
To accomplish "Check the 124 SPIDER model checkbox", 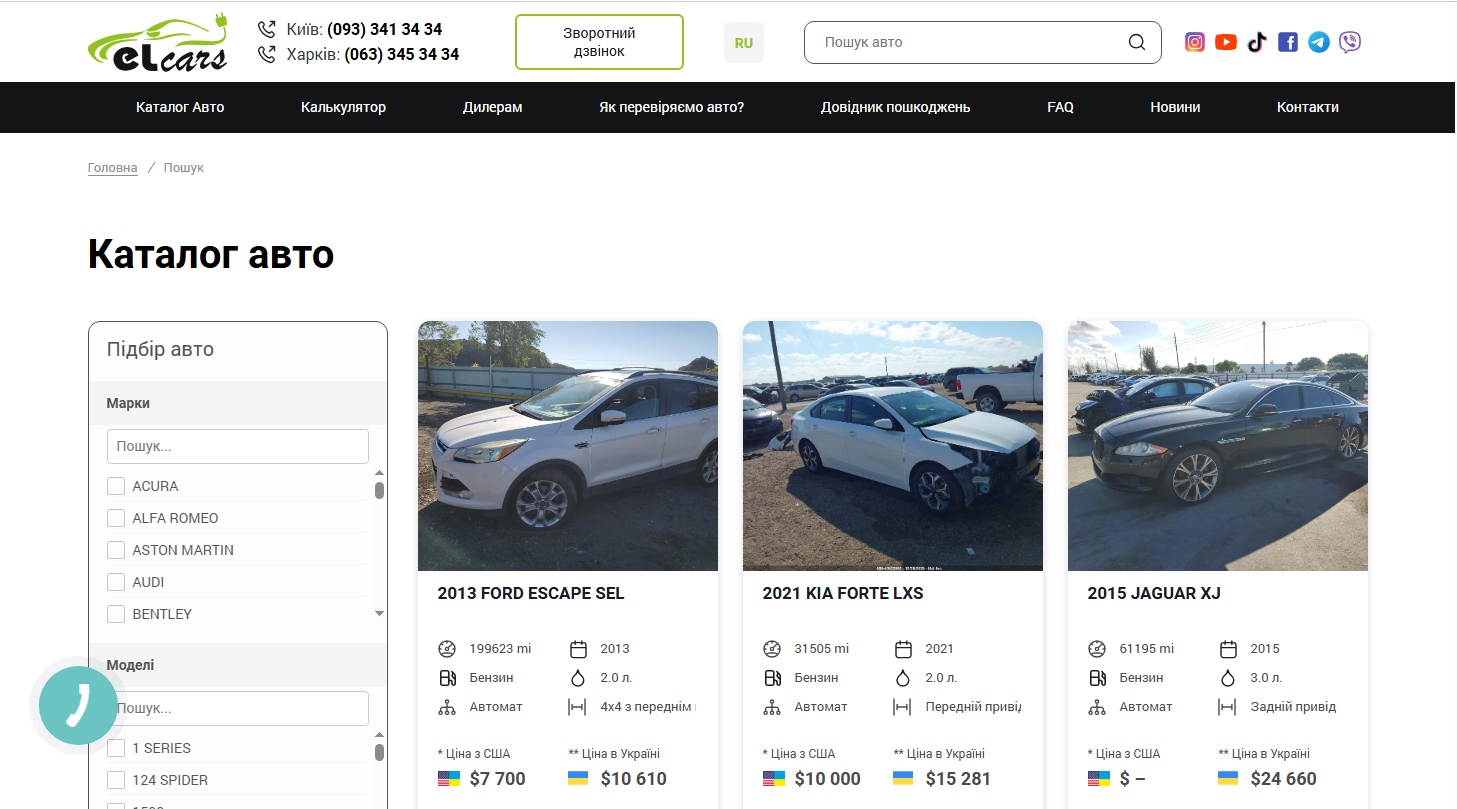I will (x=116, y=780).
